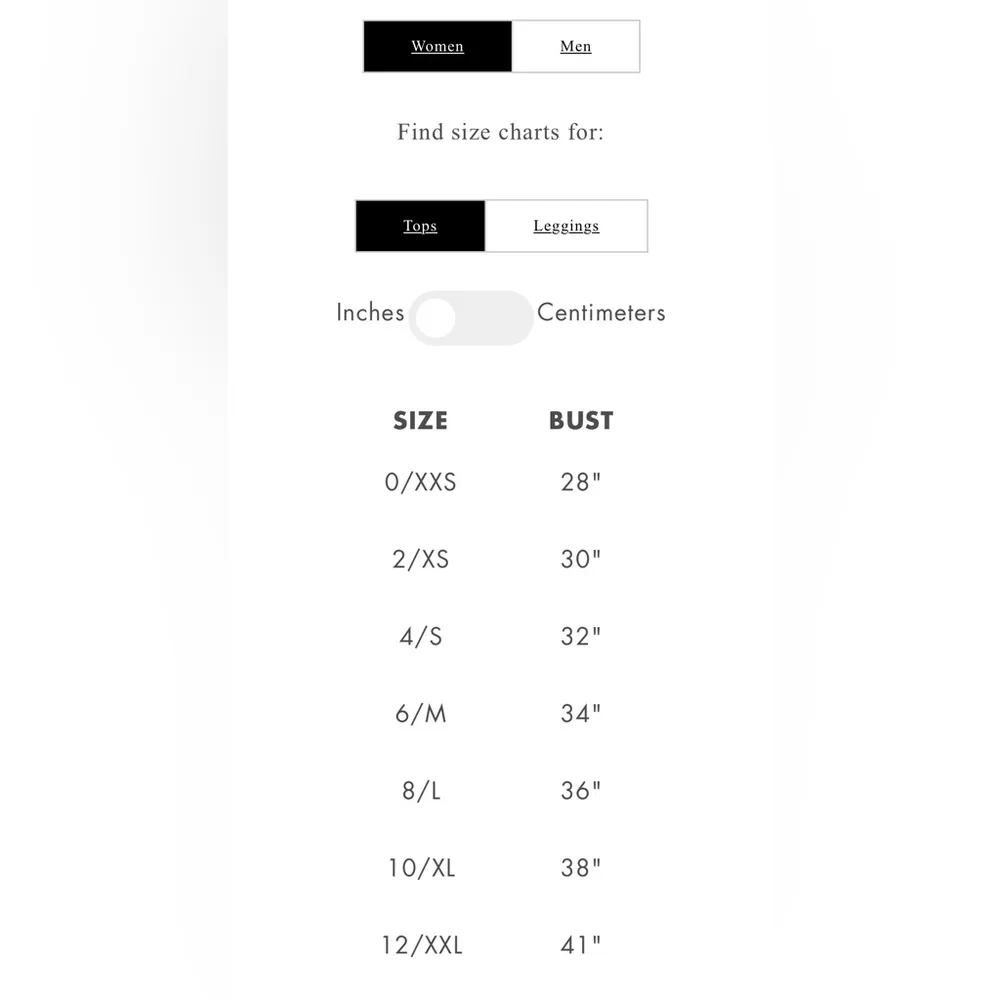Click the 8/L size entry
Viewport: 1000px width, 1000px height.
pyautogui.click(x=420, y=791)
